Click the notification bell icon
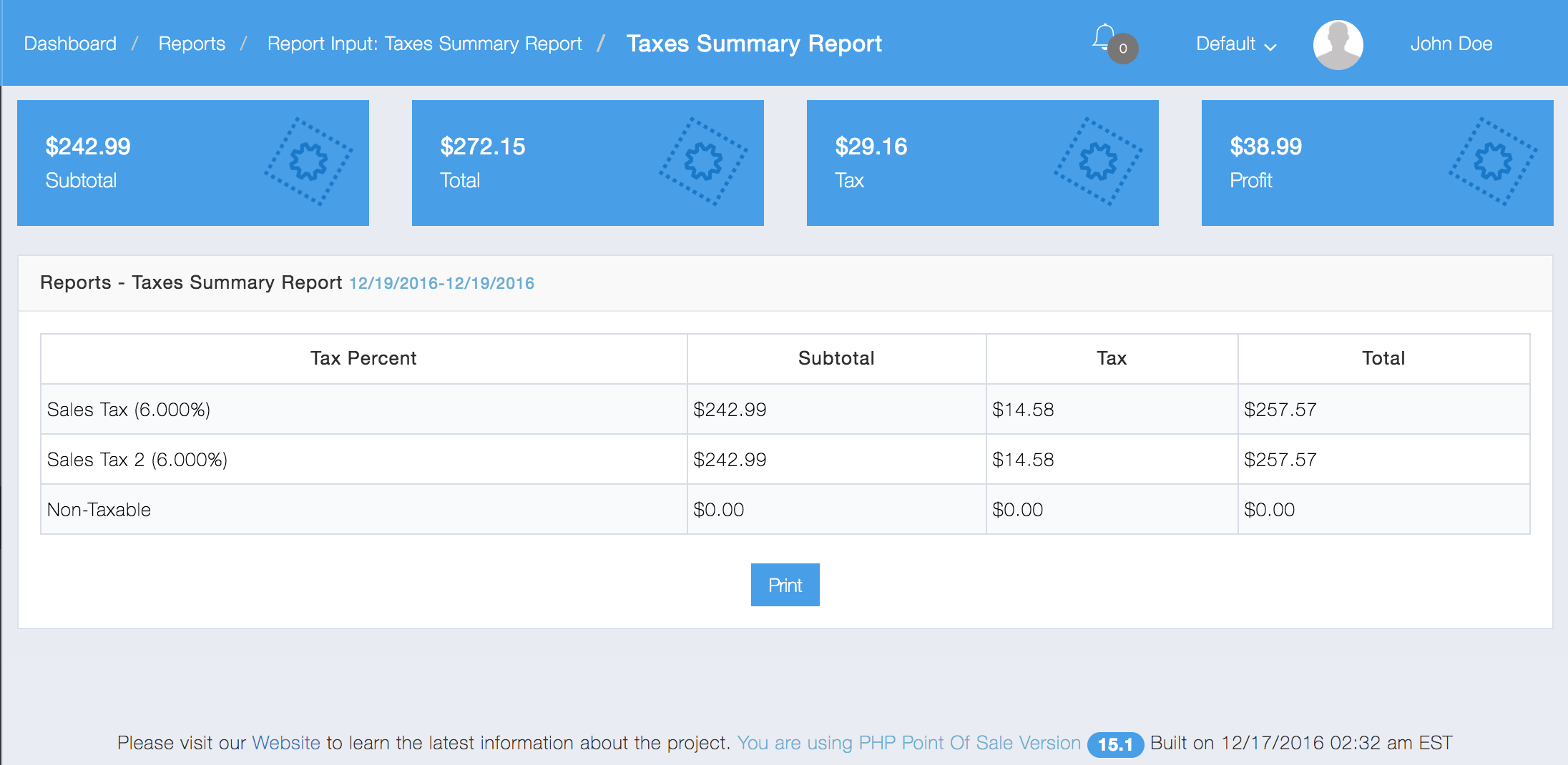This screenshot has width=1568, height=765. tap(1105, 39)
